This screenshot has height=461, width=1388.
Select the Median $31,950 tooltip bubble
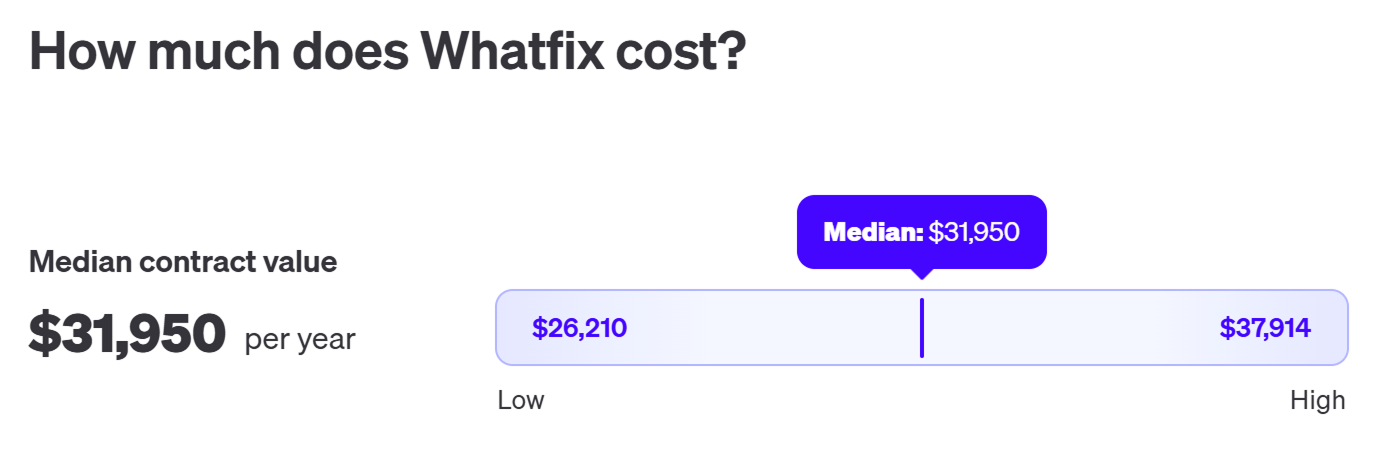tap(921, 232)
